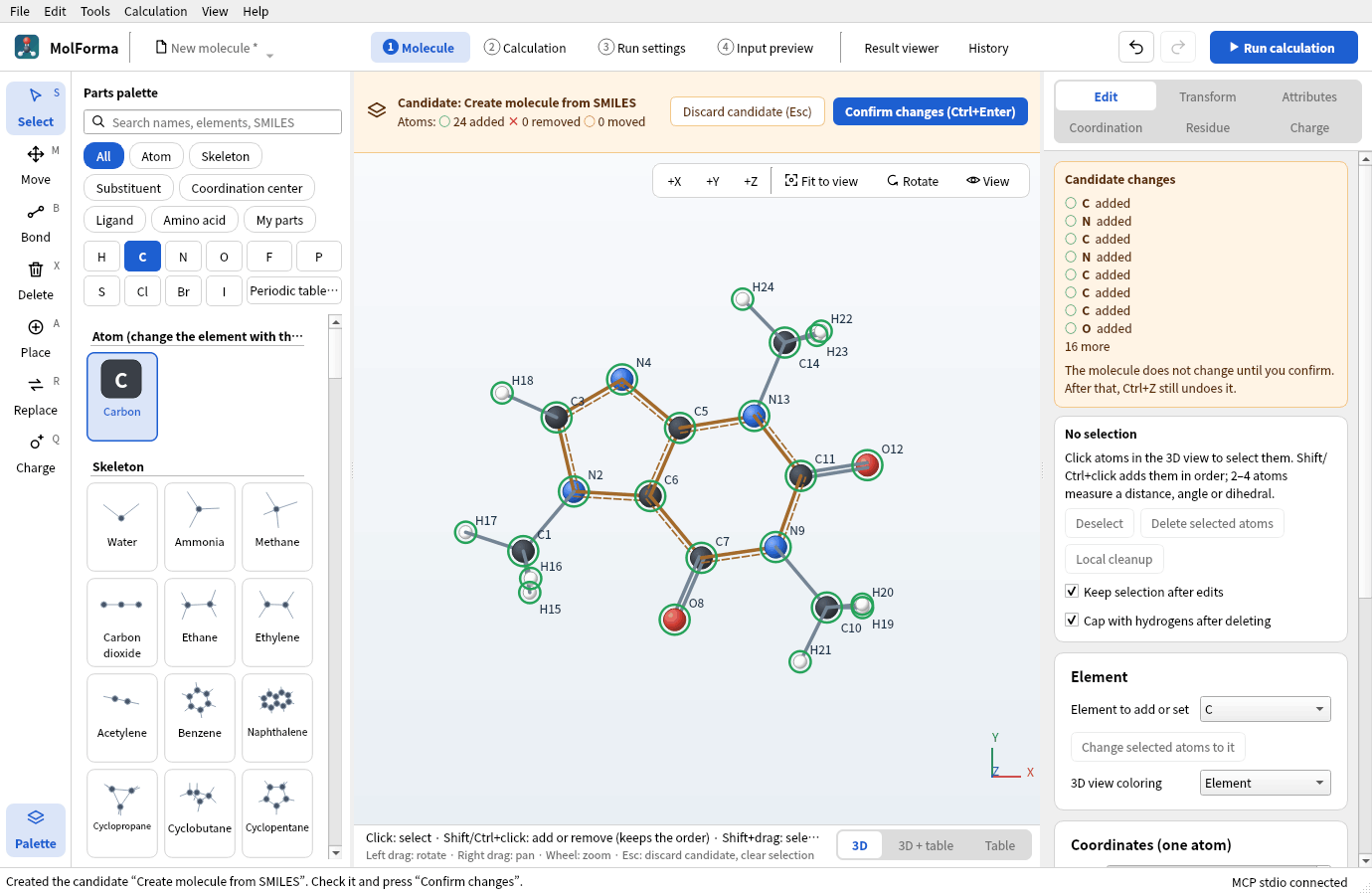Switch view mode to 3D + table

tap(926, 845)
